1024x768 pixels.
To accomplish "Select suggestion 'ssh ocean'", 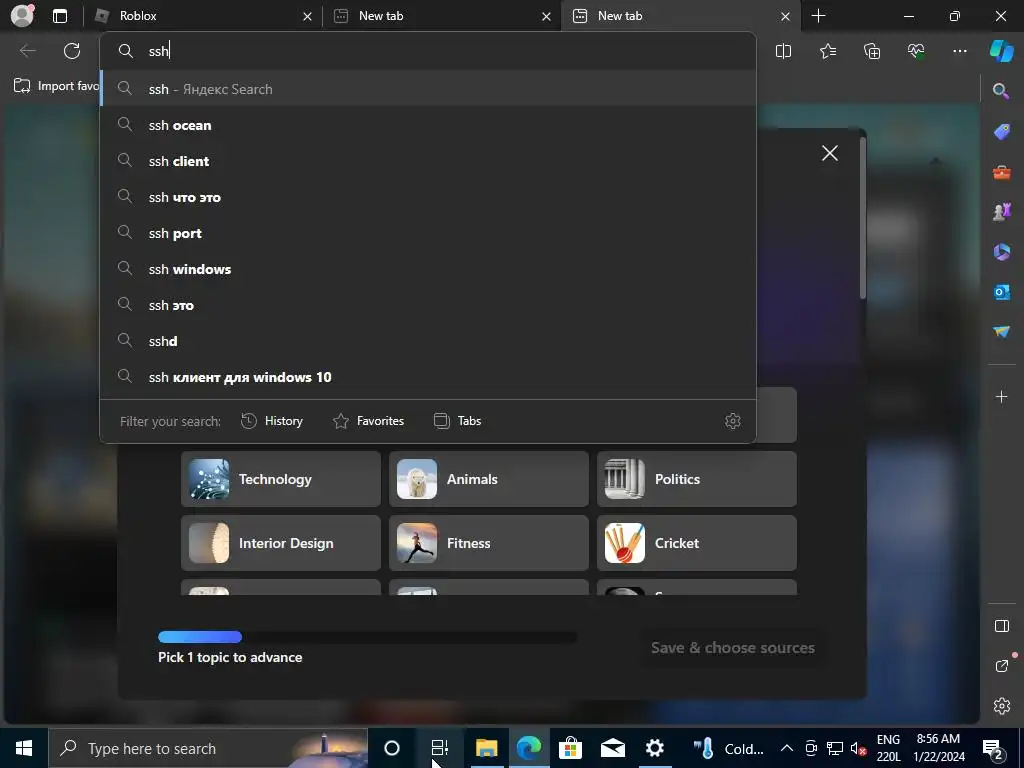I will pyautogui.click(x=428, y=125).
